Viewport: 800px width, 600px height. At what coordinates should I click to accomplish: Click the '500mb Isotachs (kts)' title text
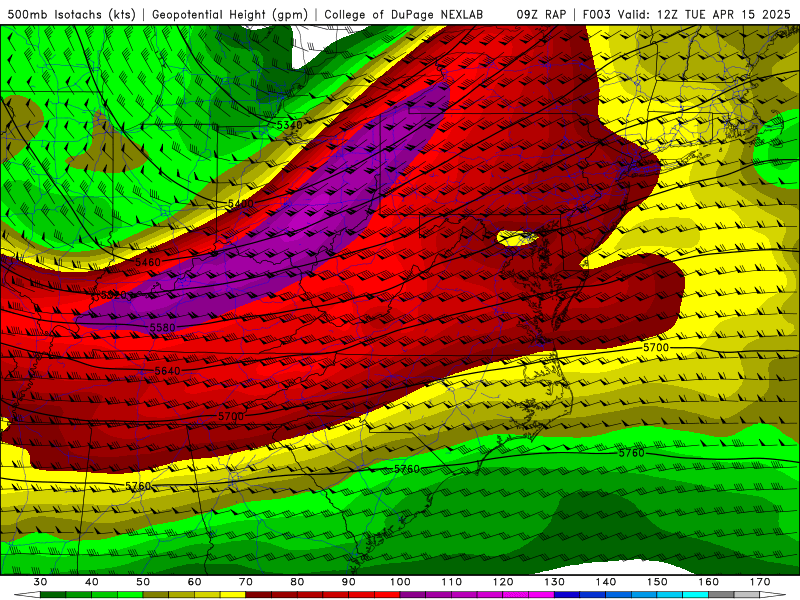(71, 14)
